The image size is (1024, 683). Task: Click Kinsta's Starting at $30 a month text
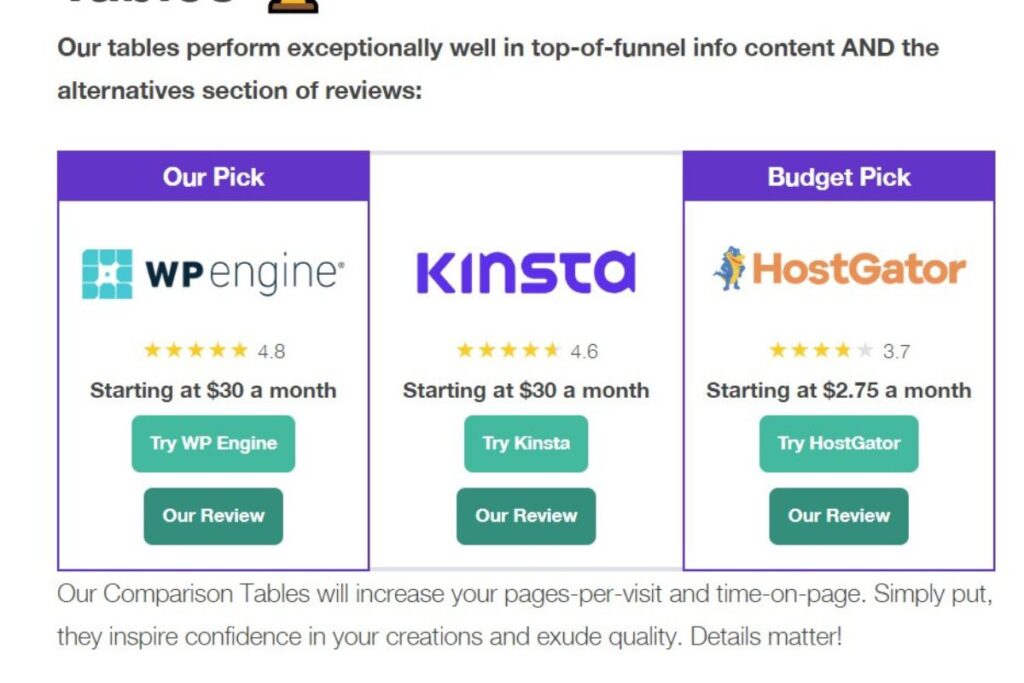[x=526, y=390]
